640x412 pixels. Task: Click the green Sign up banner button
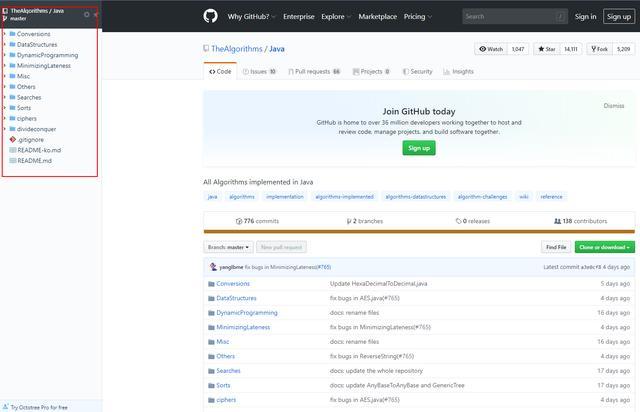click(x=419, y=148)
